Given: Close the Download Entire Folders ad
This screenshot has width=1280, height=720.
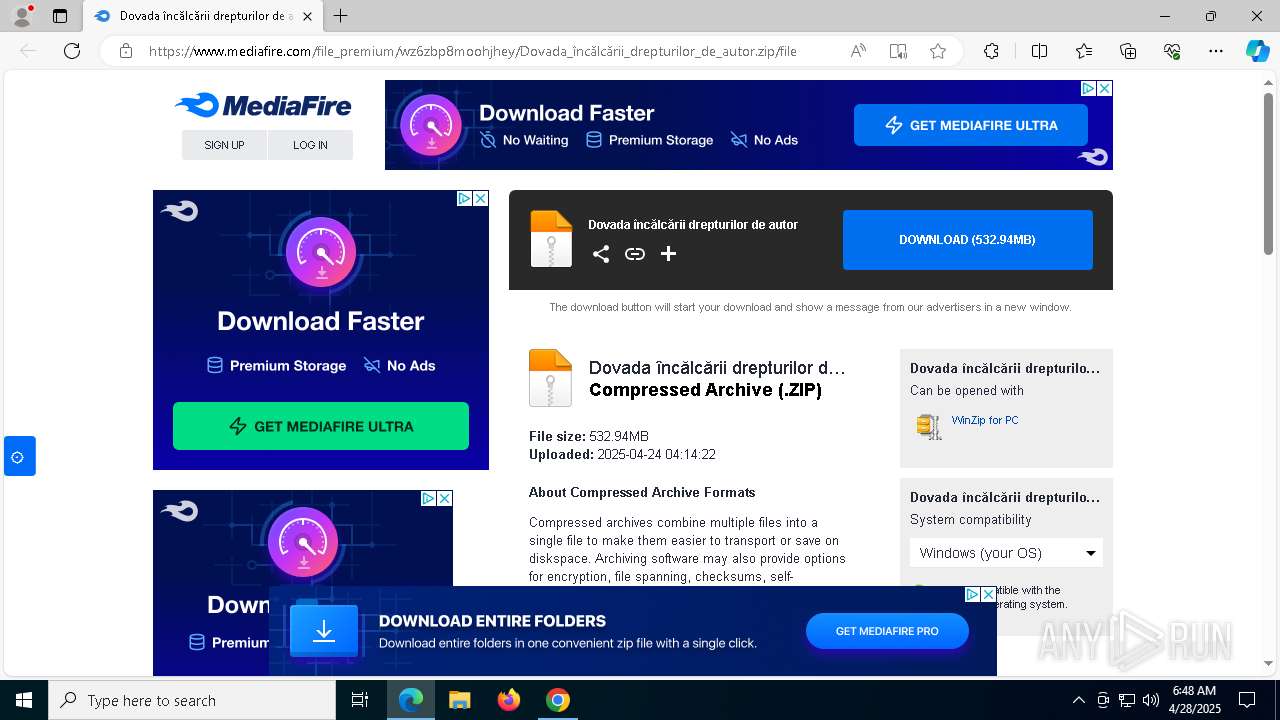Looking at the screenshot, I should pos(988,594).
